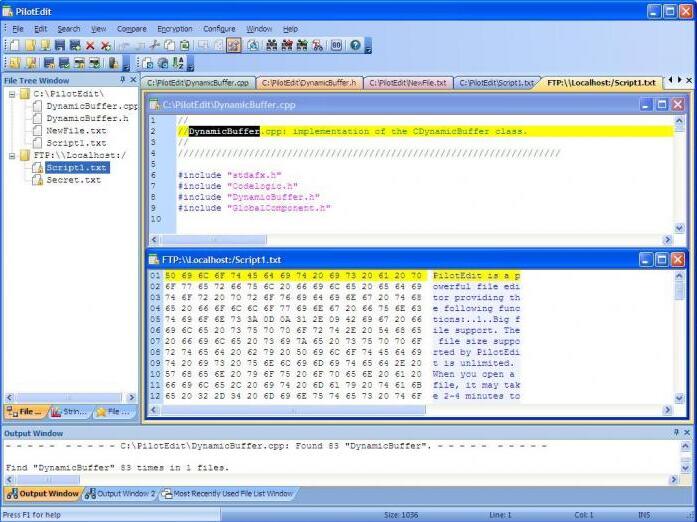
Task: Click the green binoculars Find icon
Action: [302, 45]
